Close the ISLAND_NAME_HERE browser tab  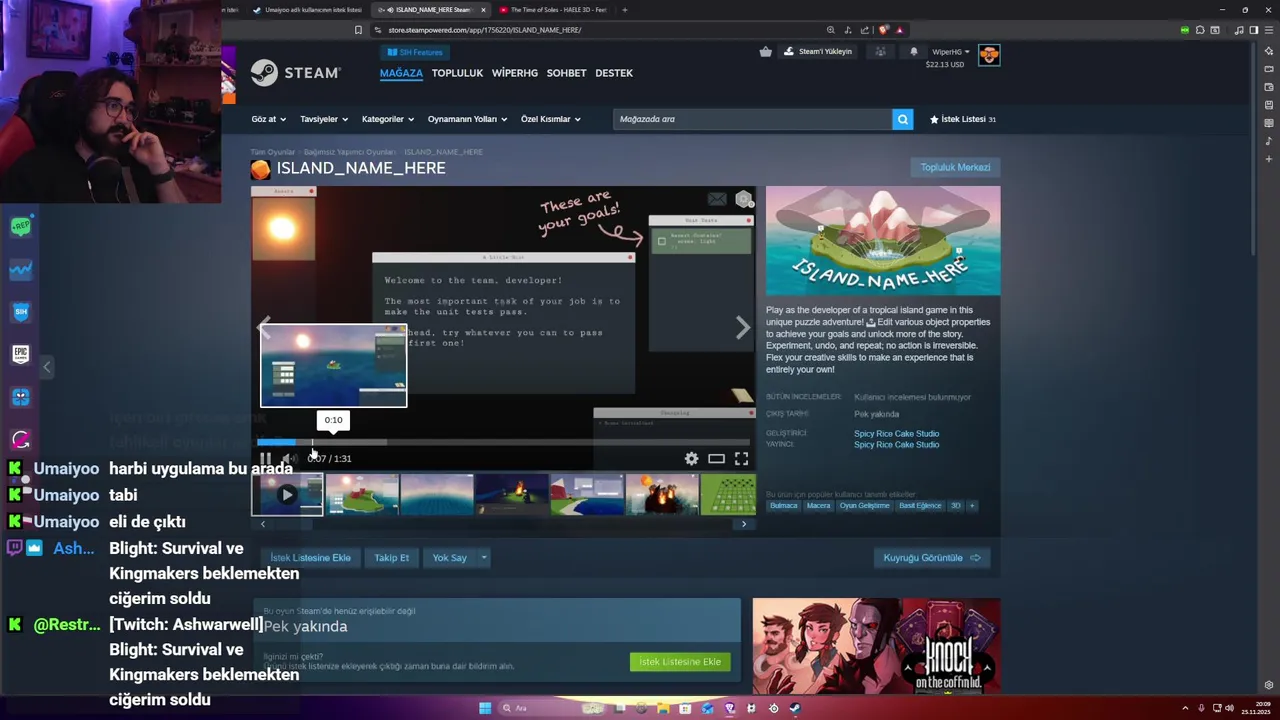click(483, 10)
